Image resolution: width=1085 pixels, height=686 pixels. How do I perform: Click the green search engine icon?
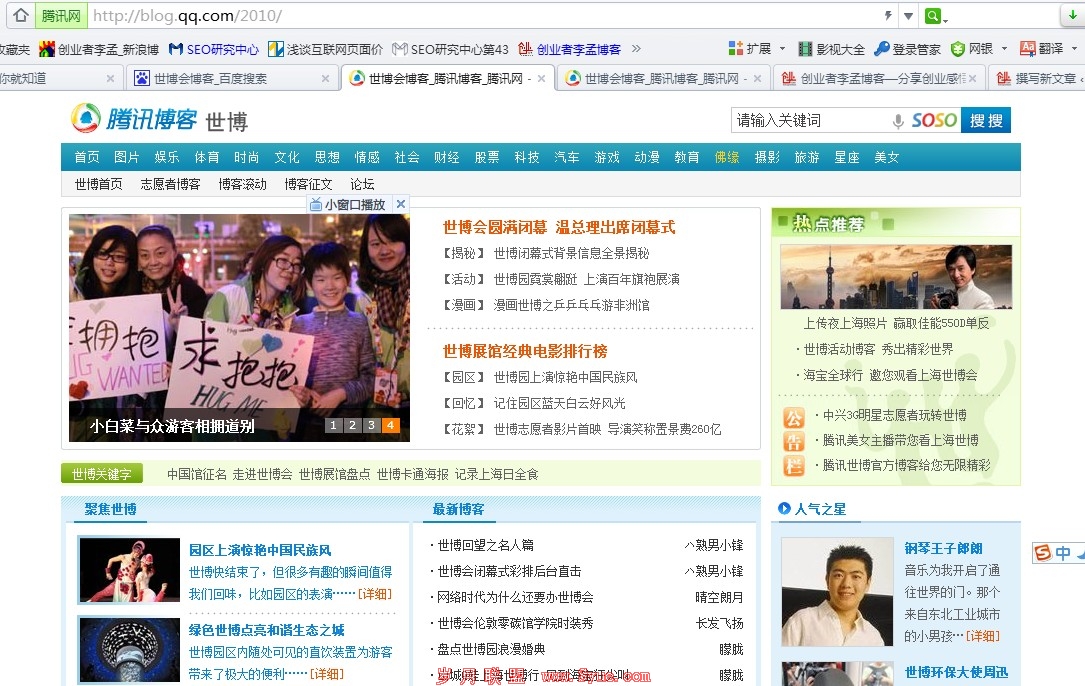pyautogui.click(x=933, y=15)
